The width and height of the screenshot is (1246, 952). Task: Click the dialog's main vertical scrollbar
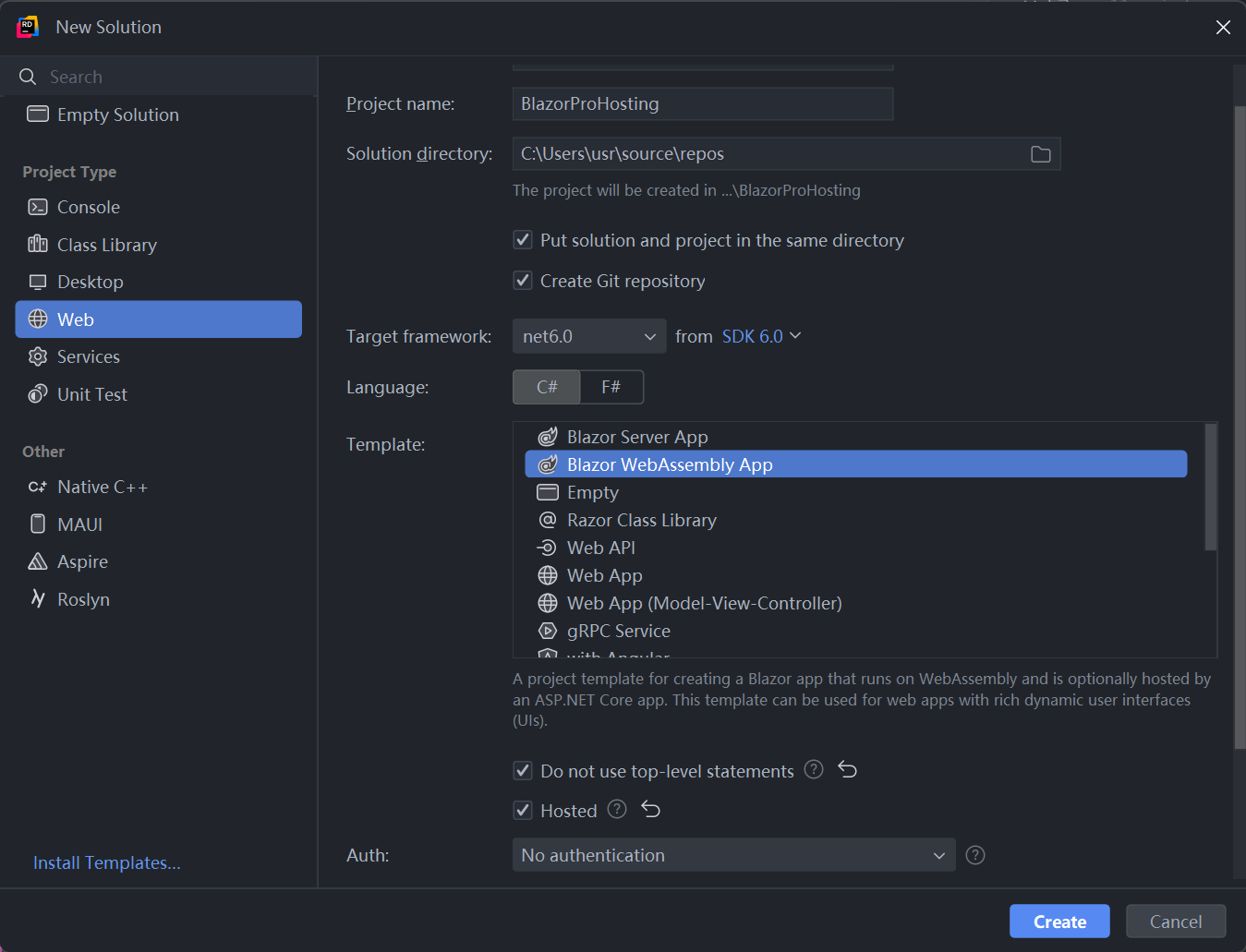tap(1240, 428)
